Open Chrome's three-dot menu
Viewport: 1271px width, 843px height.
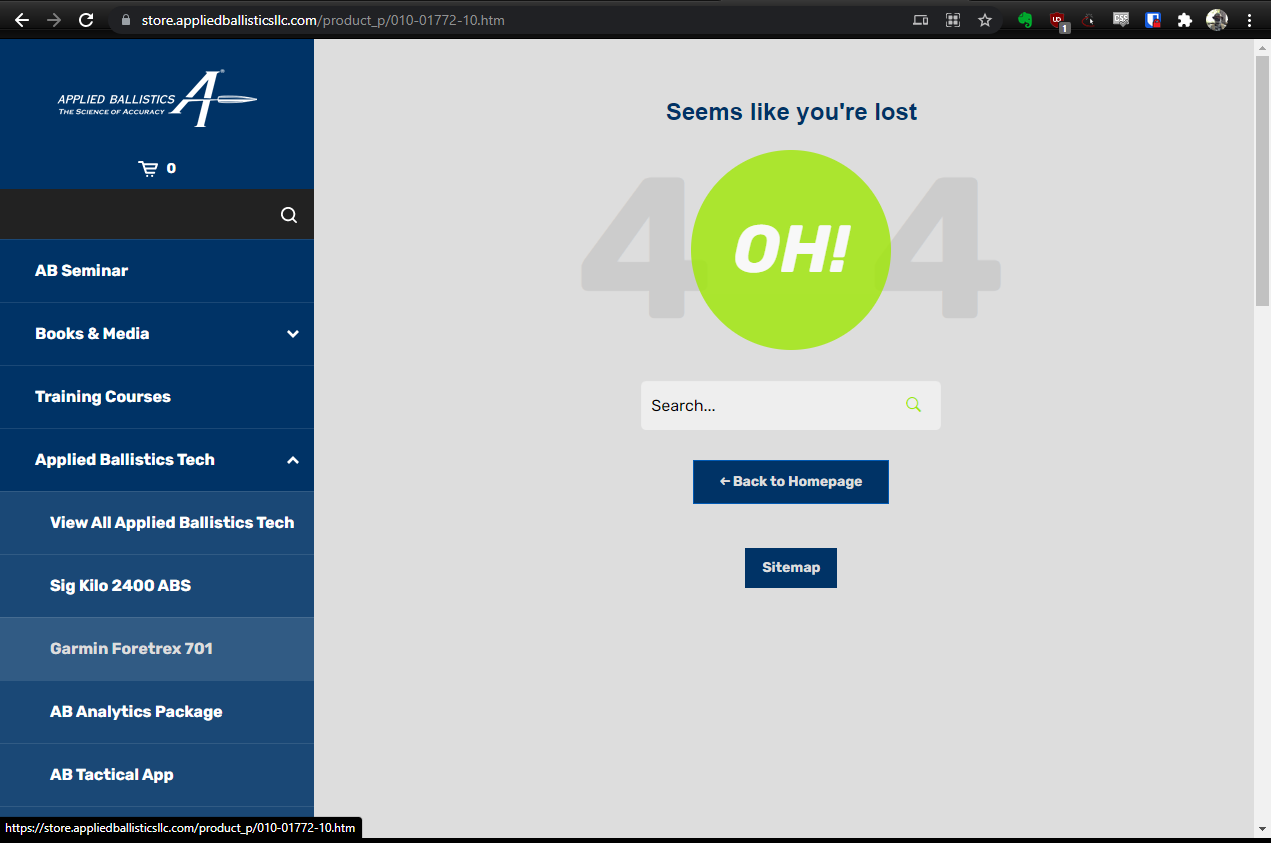(1249, 20)
